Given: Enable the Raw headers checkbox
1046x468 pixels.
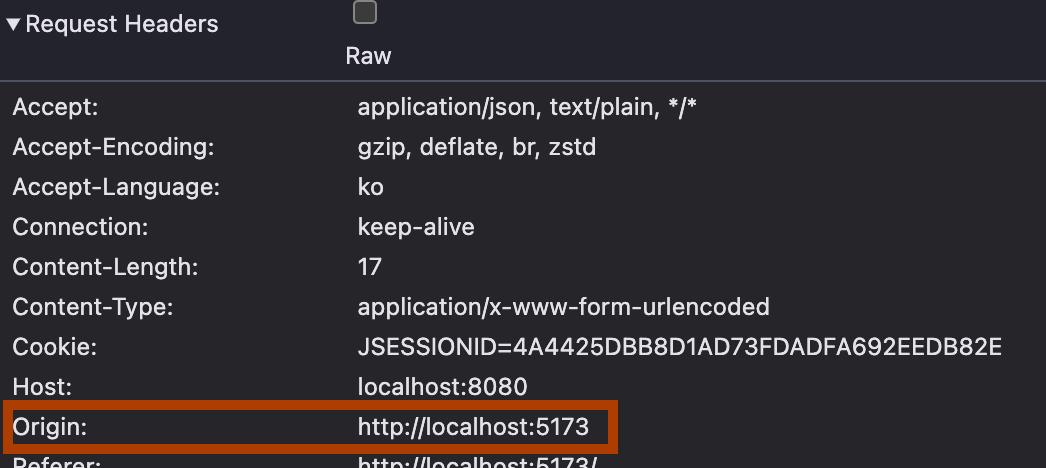Looking at the screenshot, I should point(365,12).
